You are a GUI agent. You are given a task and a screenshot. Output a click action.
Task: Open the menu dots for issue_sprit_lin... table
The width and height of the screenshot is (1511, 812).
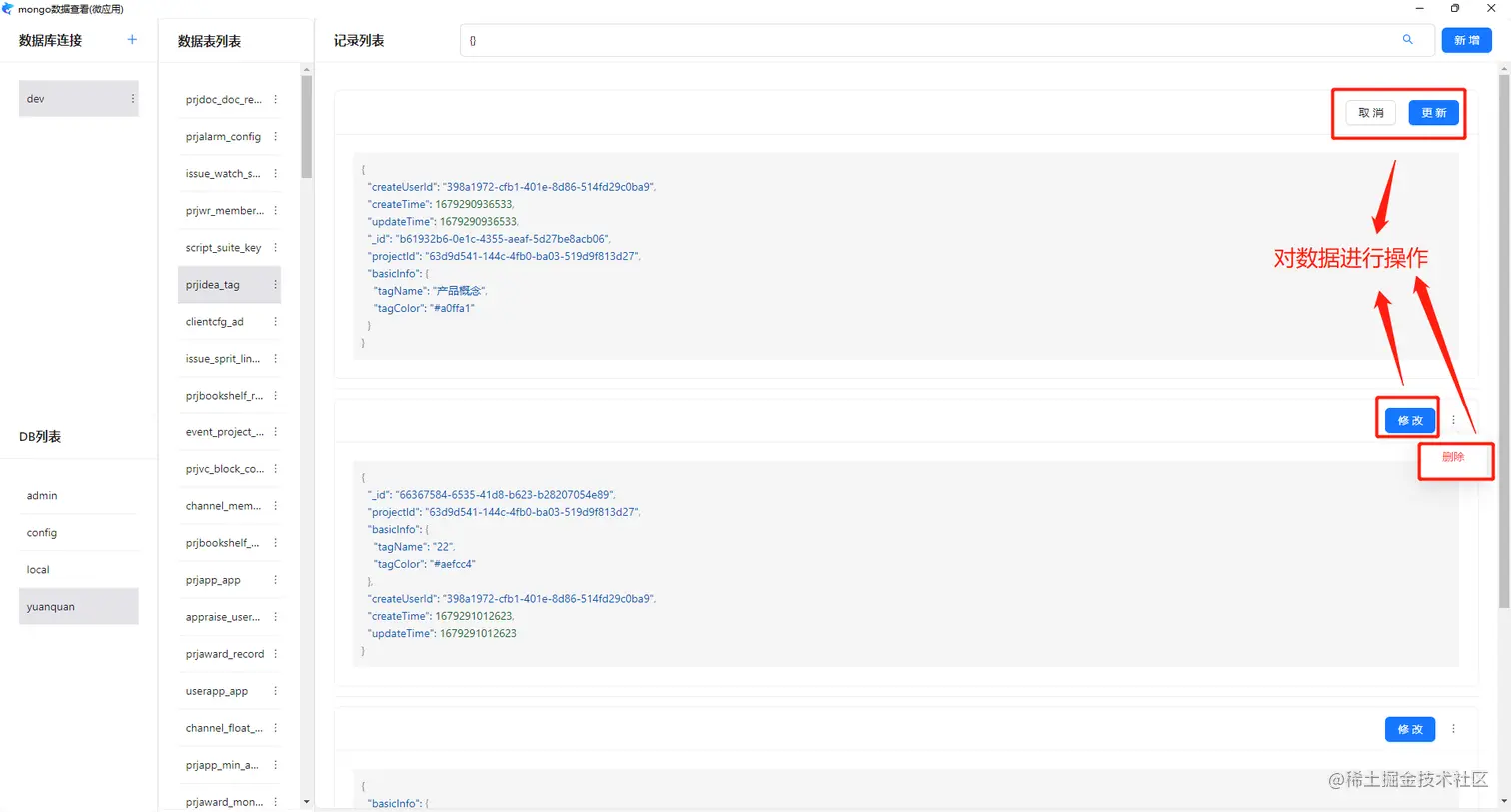click(x=275, y=359)
